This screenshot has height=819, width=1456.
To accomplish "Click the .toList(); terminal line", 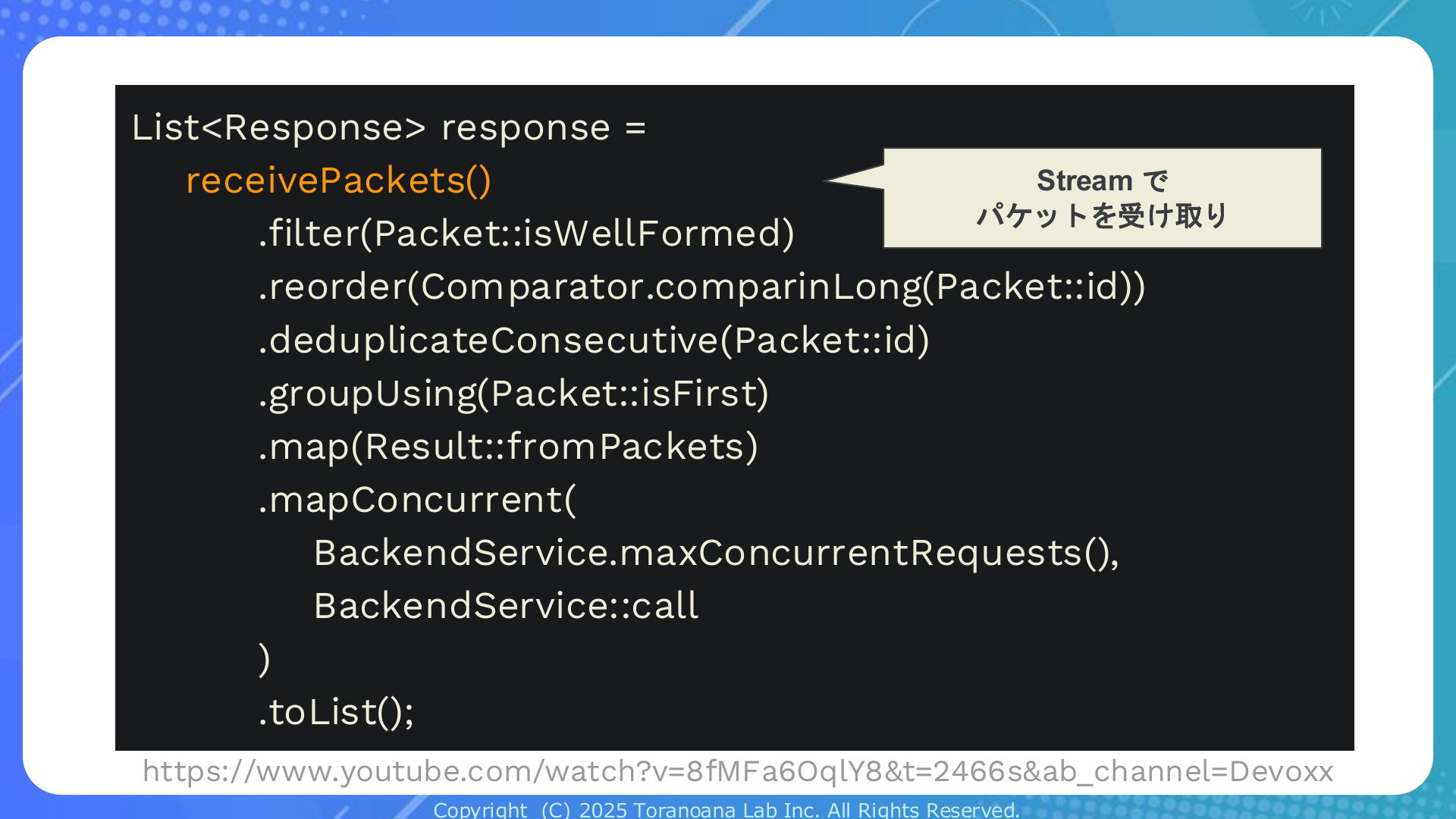I will tap(336, 713).
